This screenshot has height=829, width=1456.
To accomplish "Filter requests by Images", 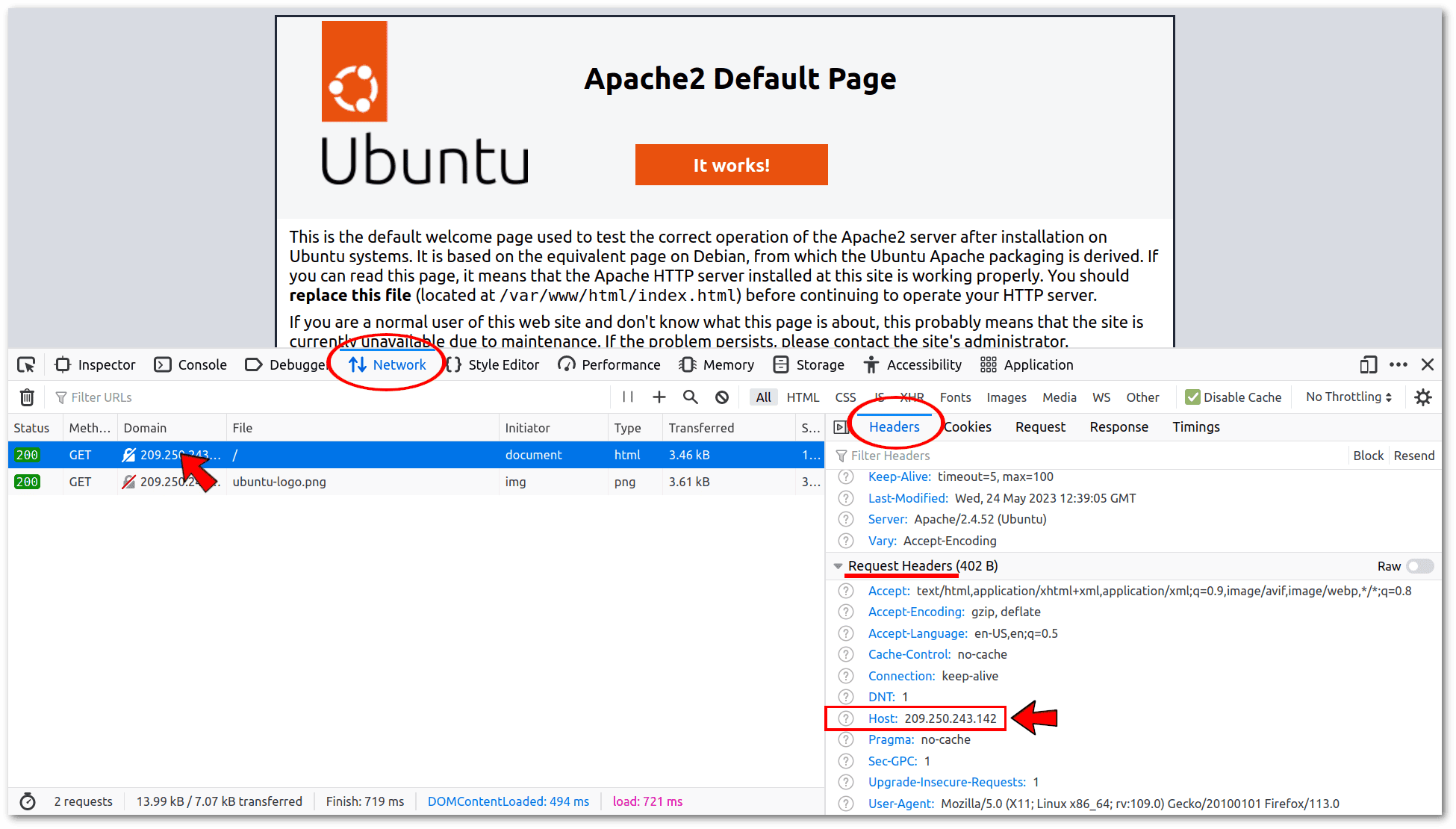I will click(x=1007, y=397).
